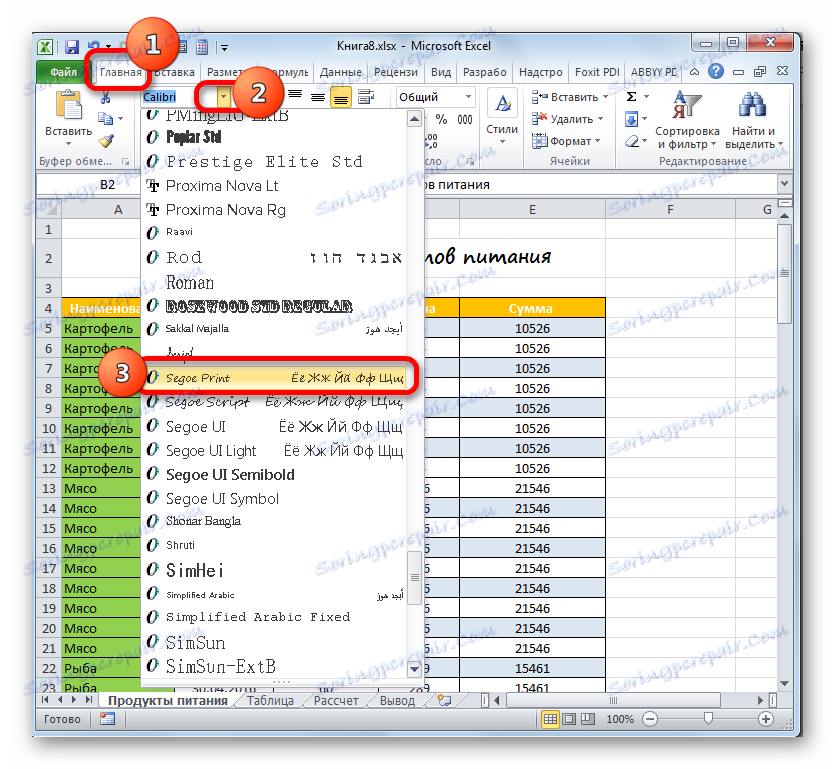This screenshot has width=835, height=769.
Task: Click the Clear eraser icon
Action: click(632, 141)
